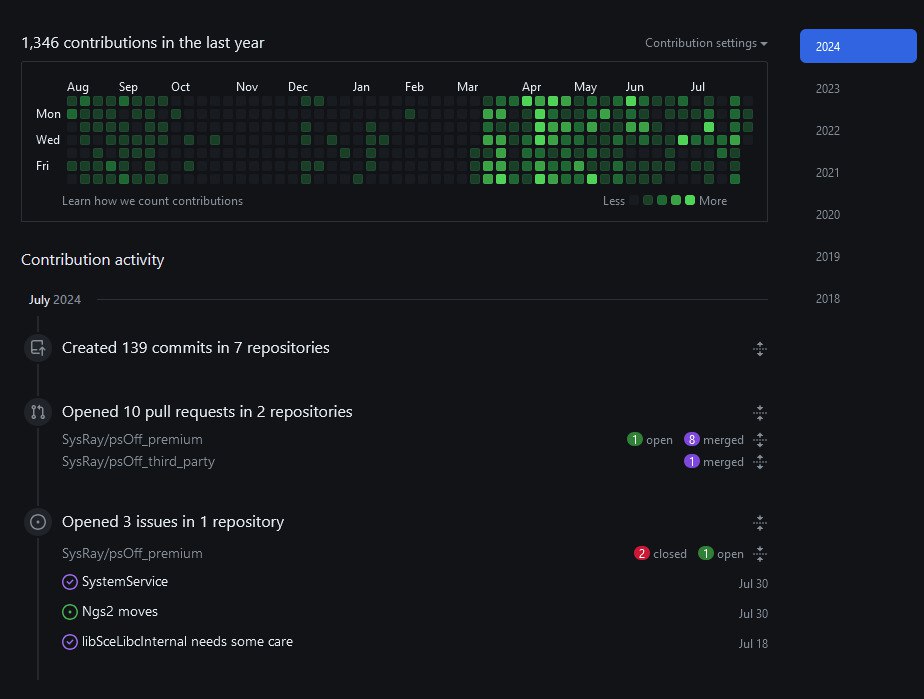Click the issues timeline icon
The image size is (924, 699).
point(38,522)
